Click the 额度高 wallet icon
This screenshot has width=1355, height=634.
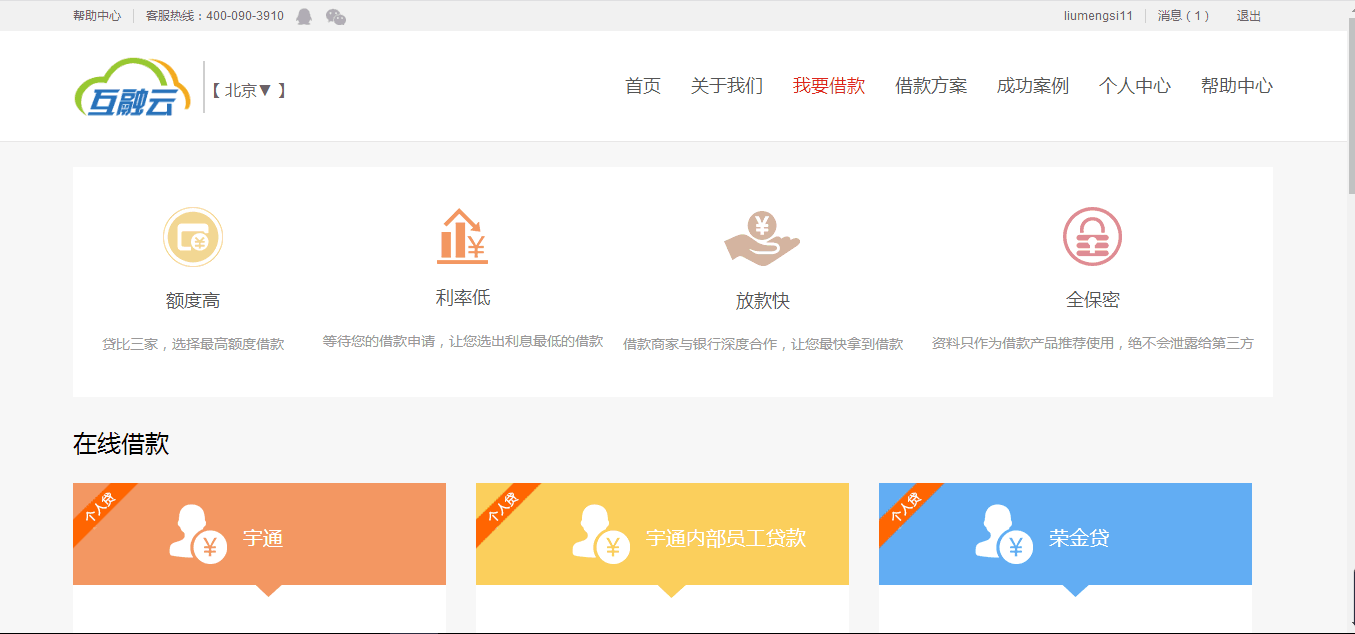pyautogui.click(x=192, y=238)
